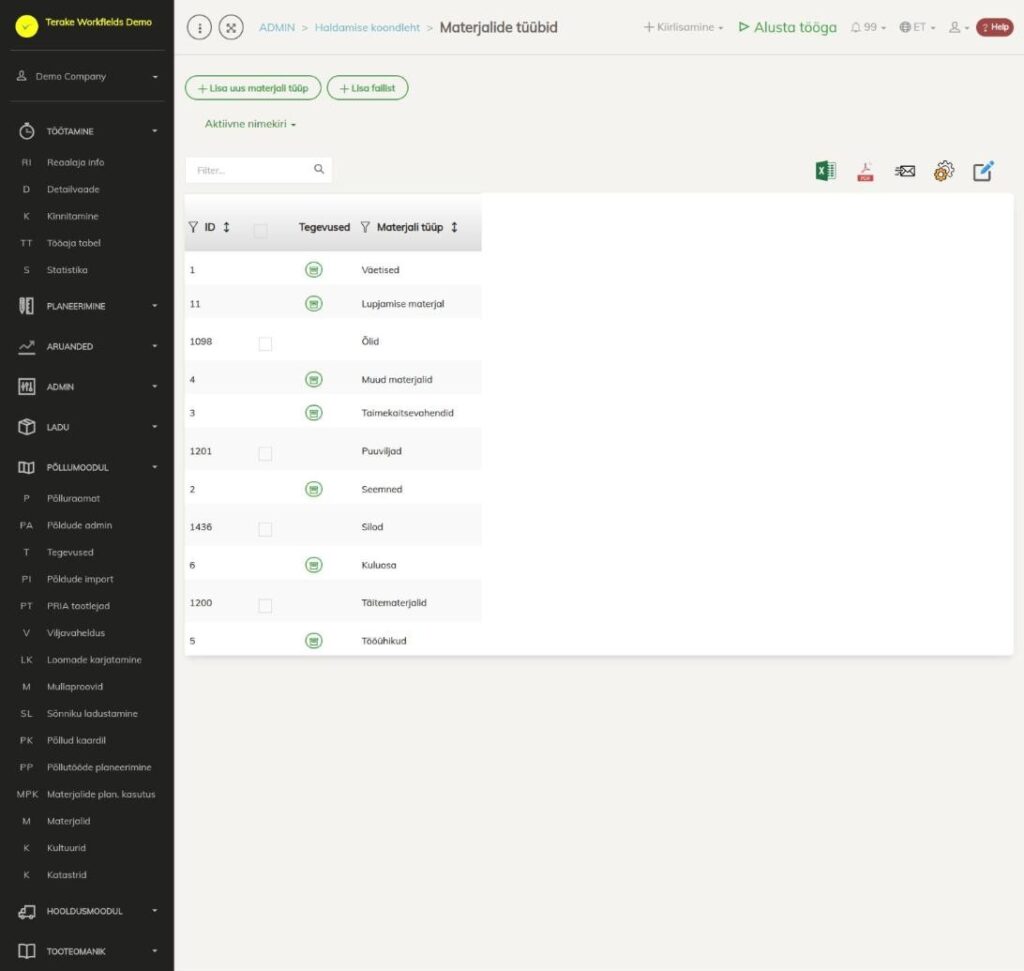Tick the checkbox for Õlid row
Screen dimensions: 1024x971
(x=265, y=343)
